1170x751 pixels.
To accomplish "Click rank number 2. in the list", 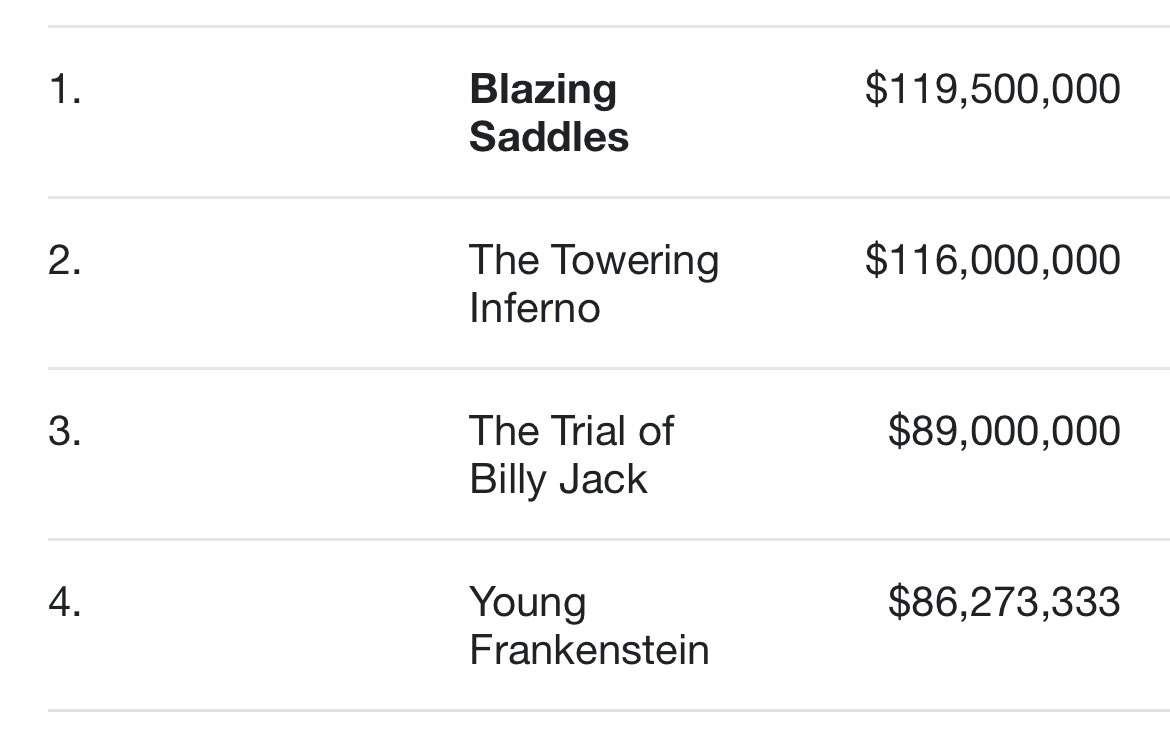I will [64, 261].
